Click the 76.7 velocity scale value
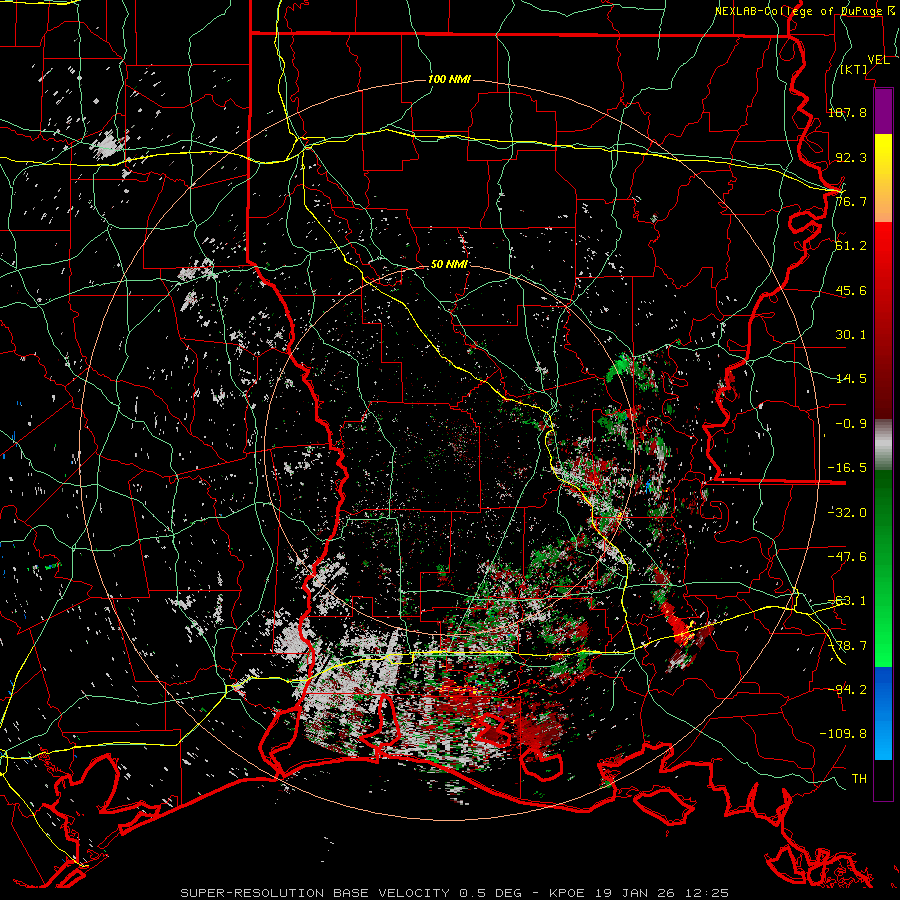This screenshot has width=900, height=900. tap(851, 201)
